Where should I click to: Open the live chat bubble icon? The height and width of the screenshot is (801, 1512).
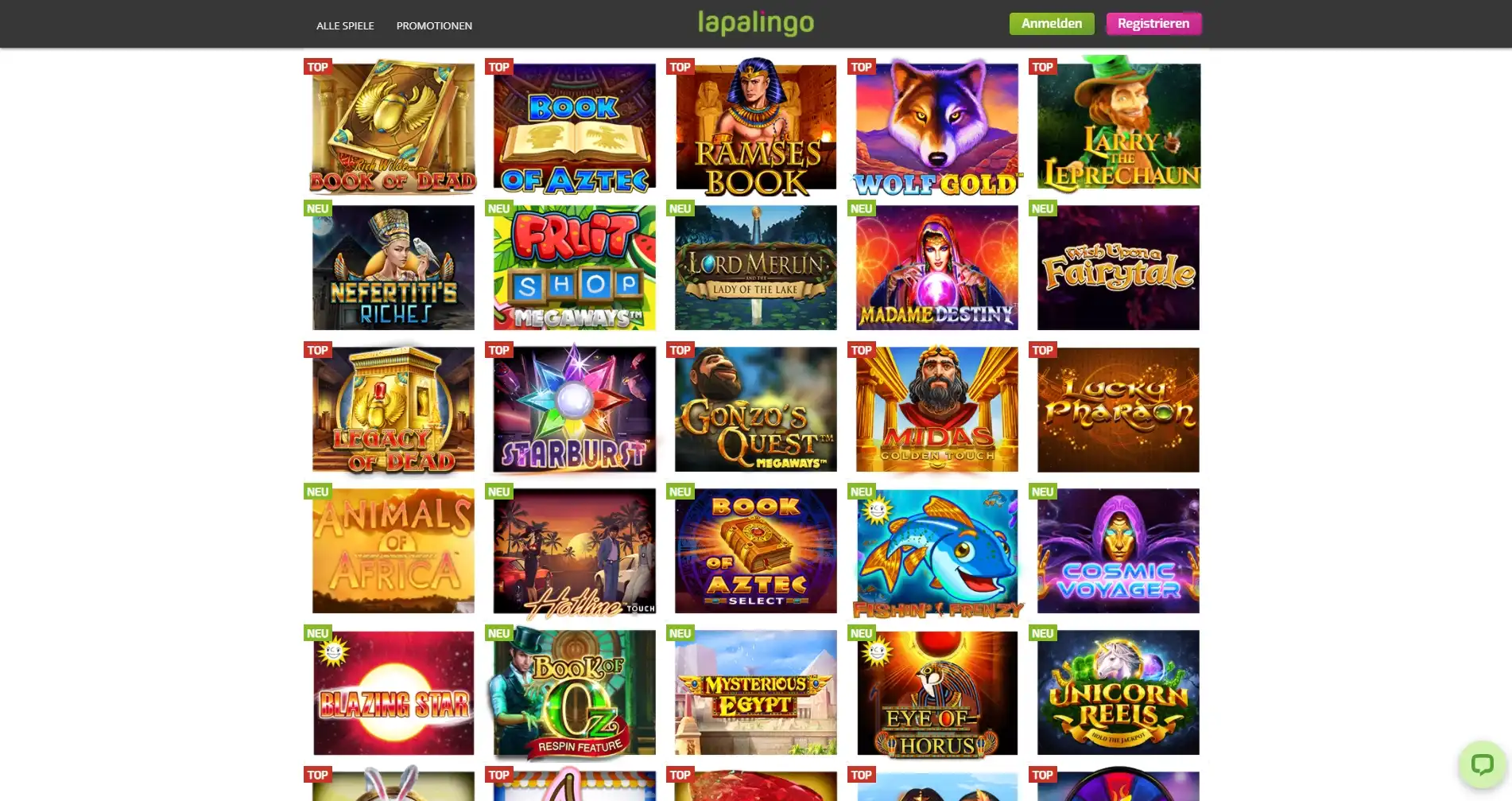coord(1482,765)
